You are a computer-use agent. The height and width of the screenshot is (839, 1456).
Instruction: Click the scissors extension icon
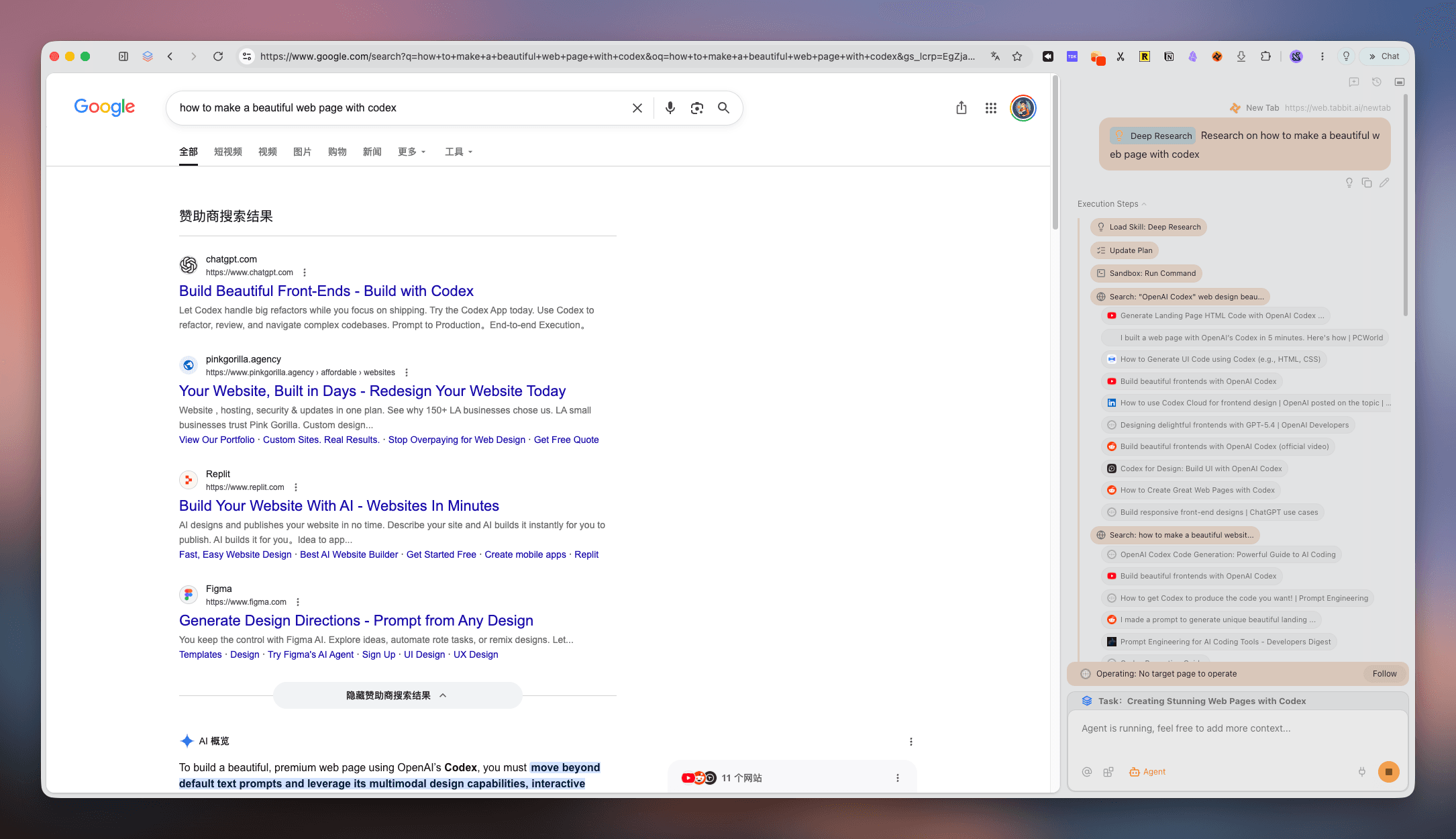(1121, 56)
